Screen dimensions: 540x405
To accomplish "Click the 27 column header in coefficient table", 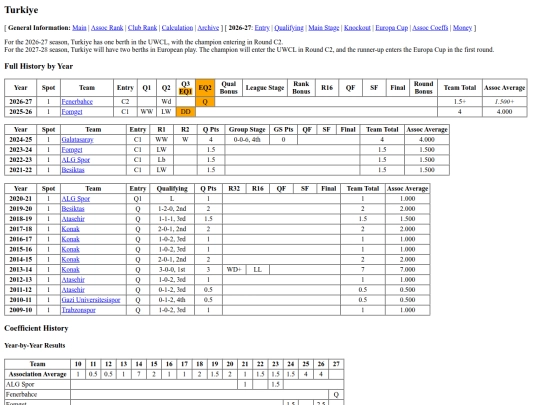I will [x=336, y=364].
